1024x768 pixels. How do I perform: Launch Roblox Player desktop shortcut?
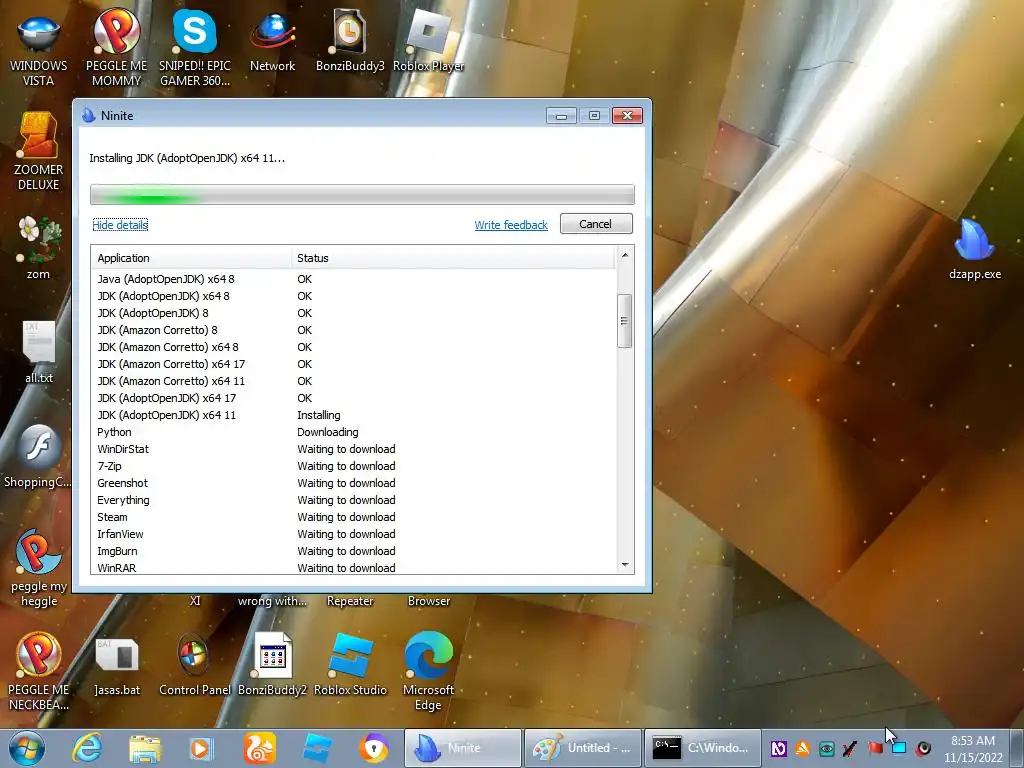coord(428,40)
